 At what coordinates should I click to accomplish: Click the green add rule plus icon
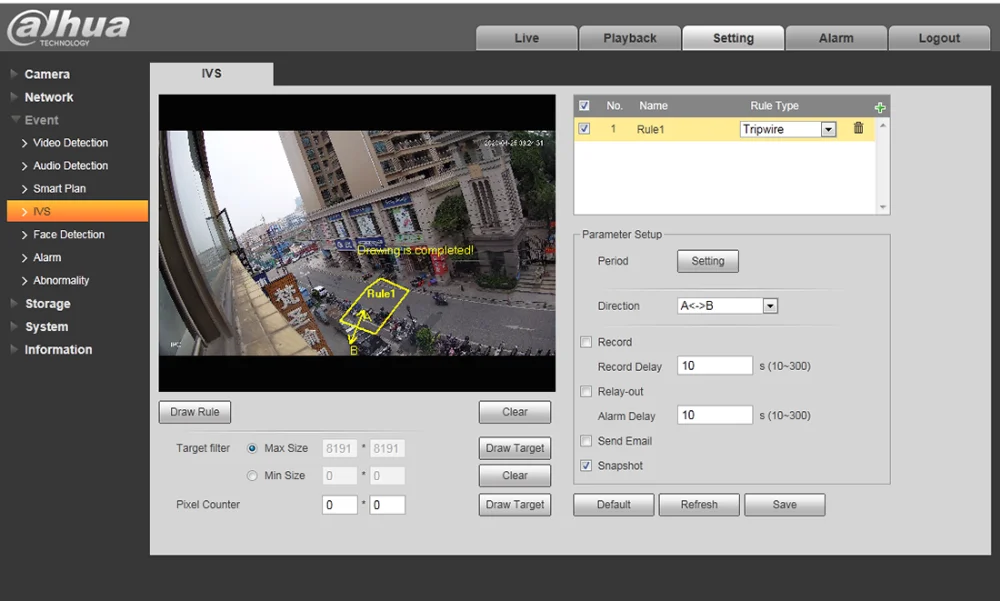[880, 107]
